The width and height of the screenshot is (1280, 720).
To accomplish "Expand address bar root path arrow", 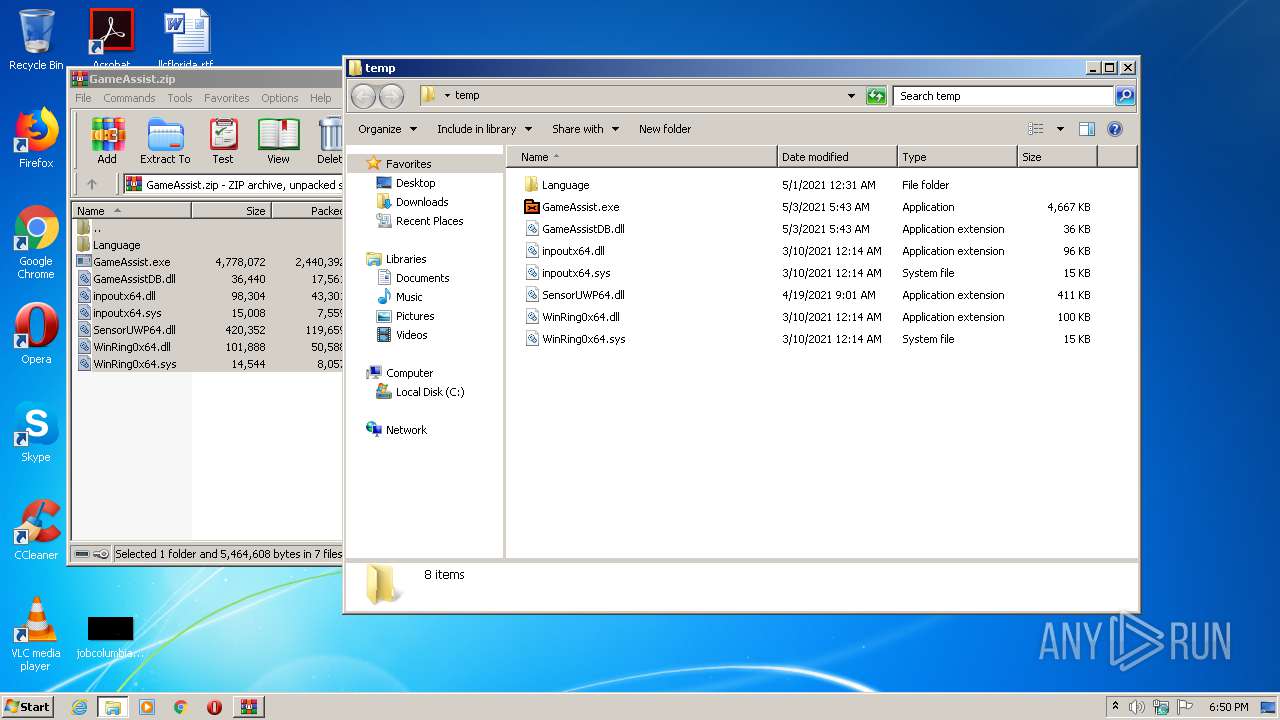I will 447,96.
